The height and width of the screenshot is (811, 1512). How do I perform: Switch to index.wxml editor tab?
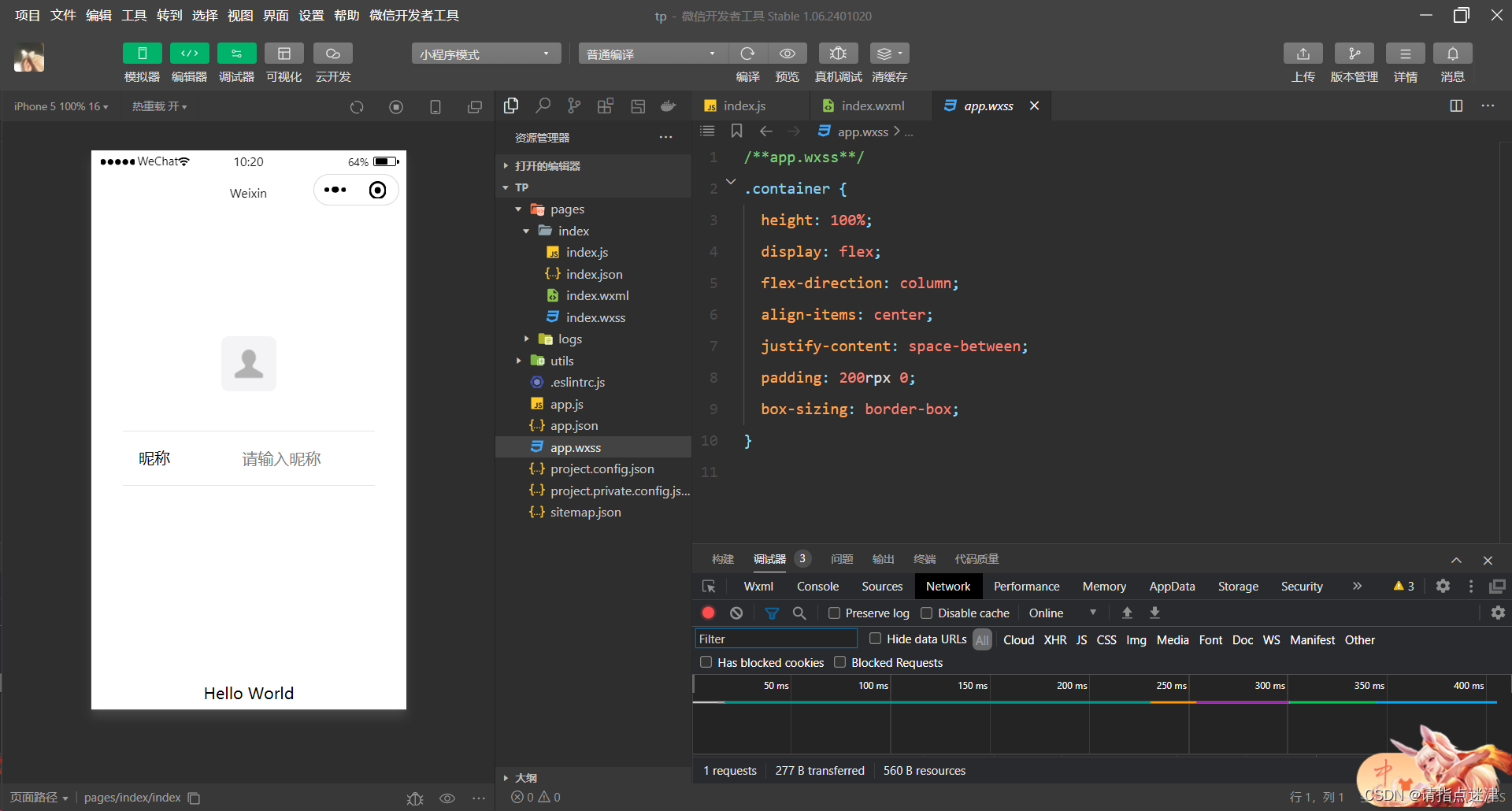(873, 106)
